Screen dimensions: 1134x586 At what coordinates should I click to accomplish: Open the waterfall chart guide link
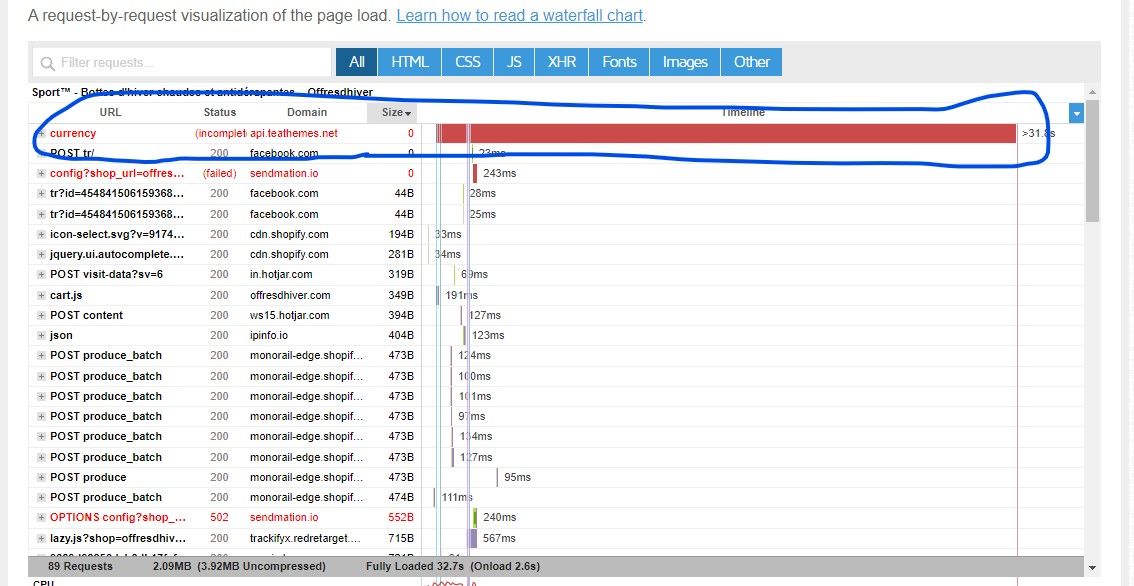pyautogui.click(x=519, y=15)
